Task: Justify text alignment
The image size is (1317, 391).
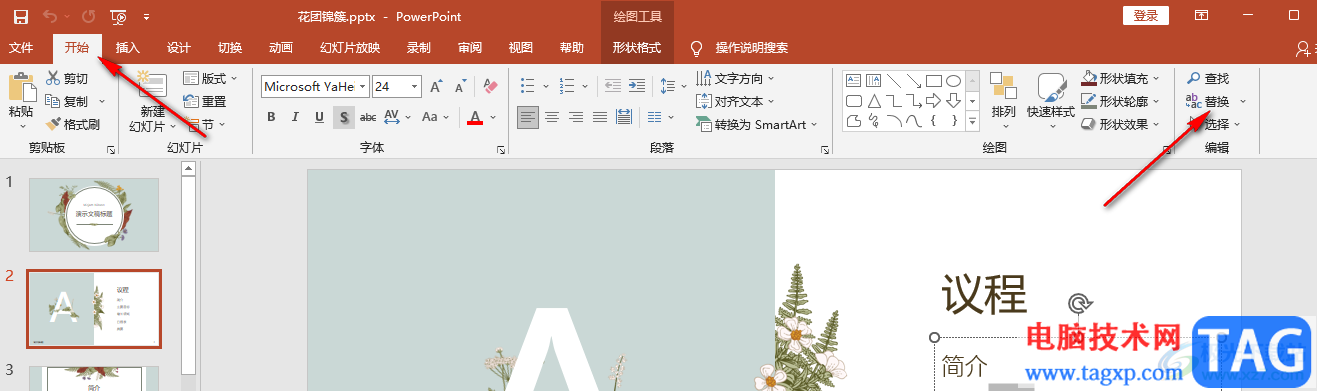Action: pos(600,117)
